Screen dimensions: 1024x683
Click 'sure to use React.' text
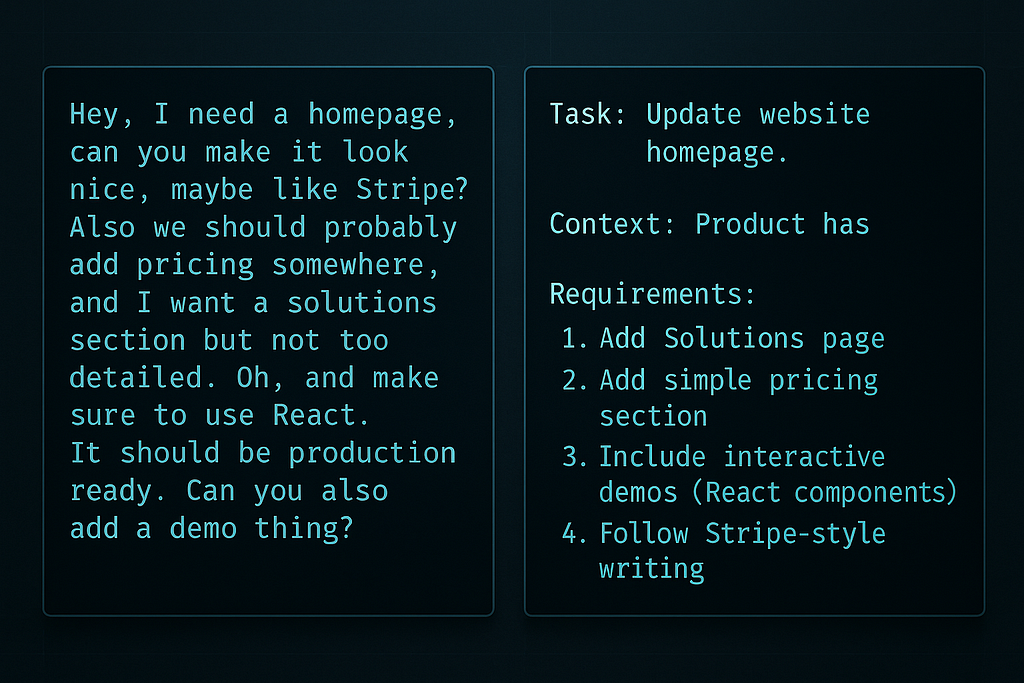219,416
